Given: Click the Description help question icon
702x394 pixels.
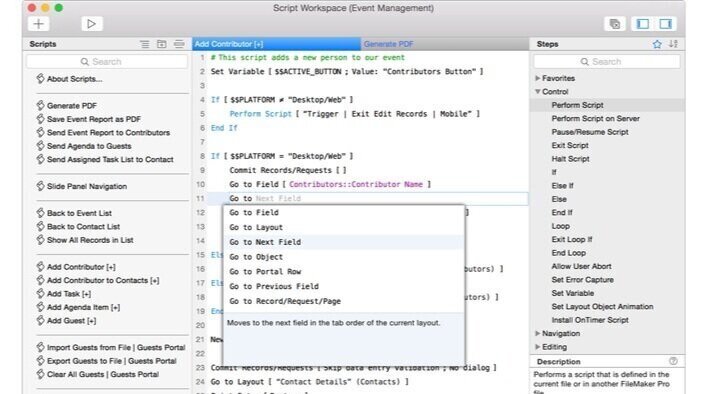Looking at the screenshot, I should click(x=673, y=361).
